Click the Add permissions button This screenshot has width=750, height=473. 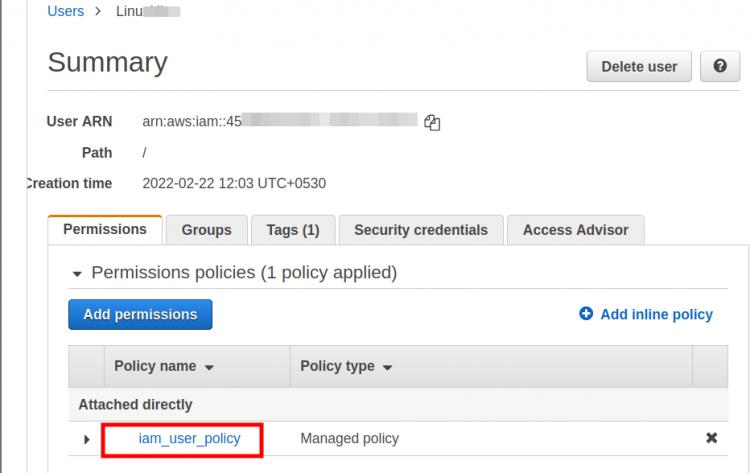pos(140,314)
